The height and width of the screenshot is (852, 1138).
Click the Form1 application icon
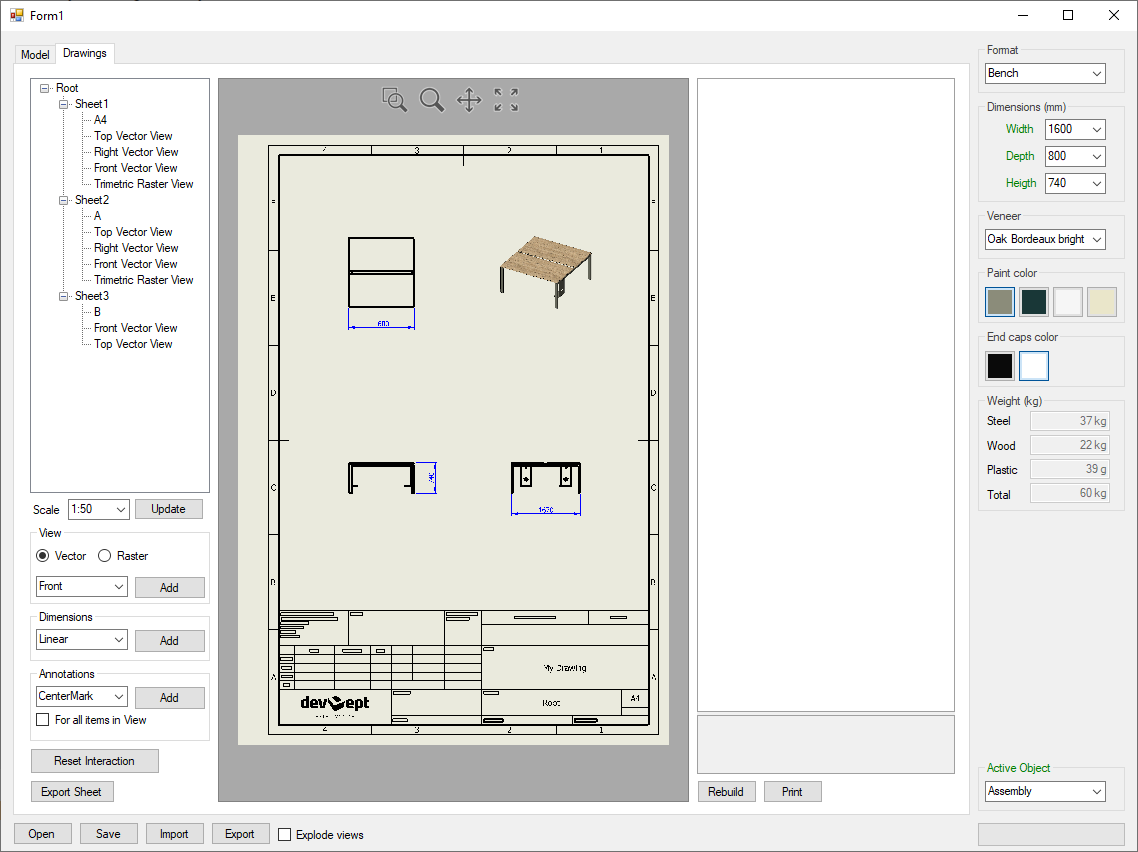click(x=17, y=15)
